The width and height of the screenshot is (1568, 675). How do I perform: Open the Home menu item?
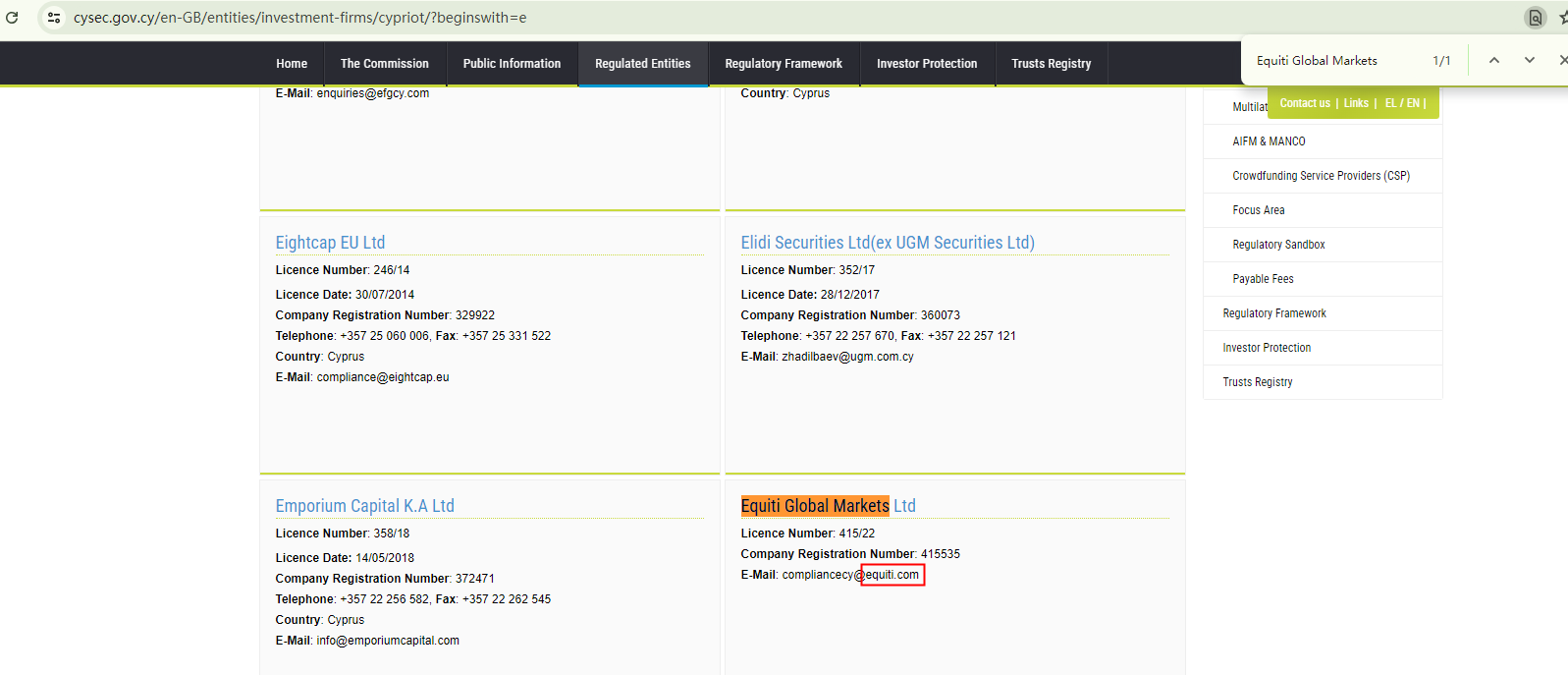(x=292, y=64)
